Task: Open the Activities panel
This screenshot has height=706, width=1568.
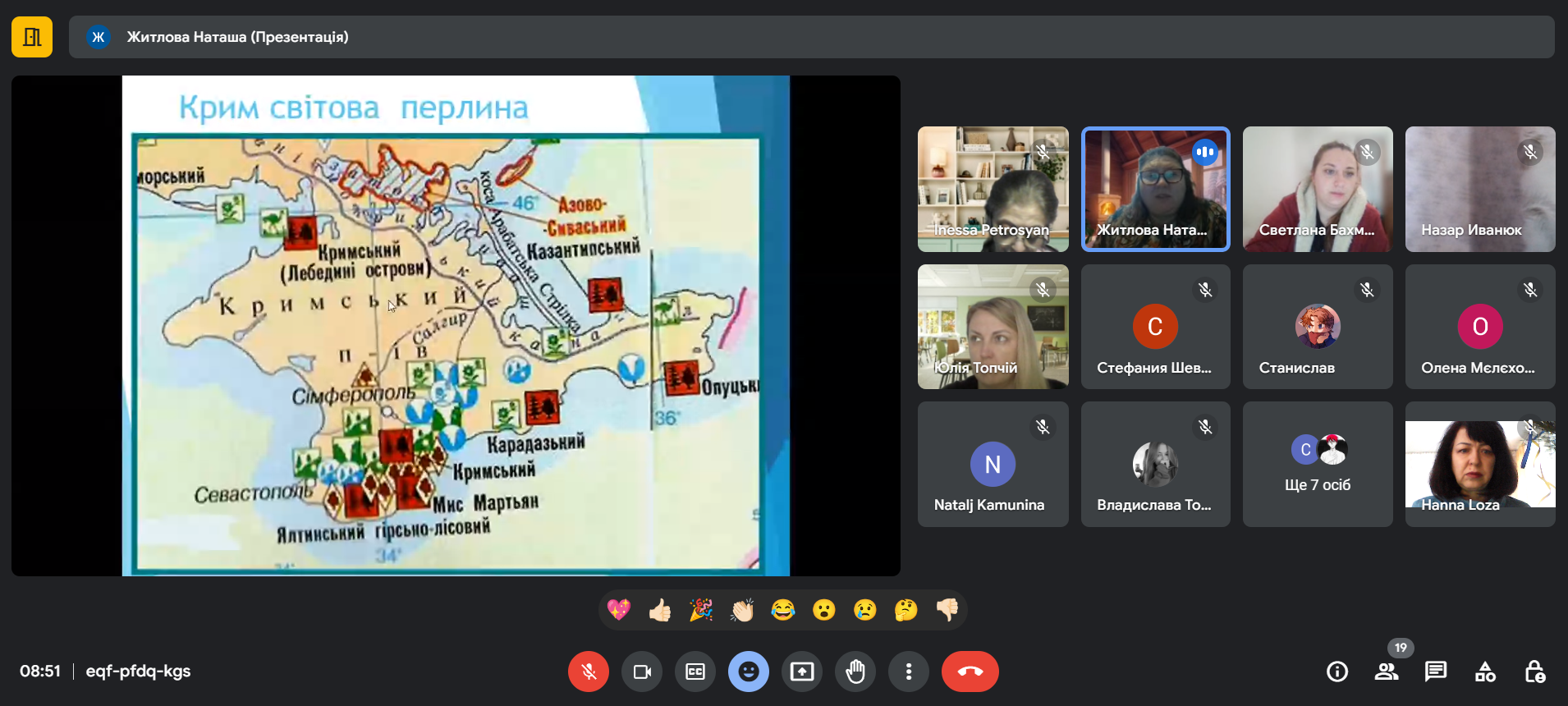Action: 1485,672
